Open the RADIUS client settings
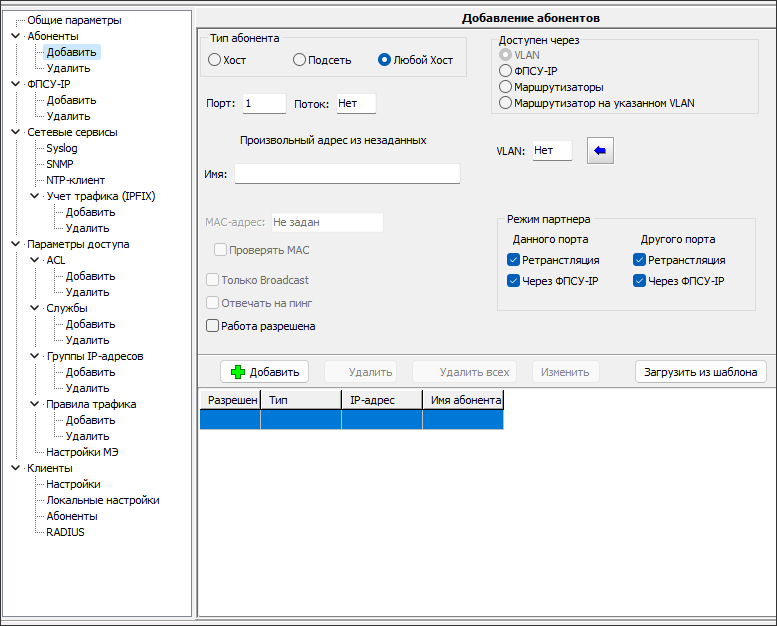The image size is (777, 626). click(65, 532)
